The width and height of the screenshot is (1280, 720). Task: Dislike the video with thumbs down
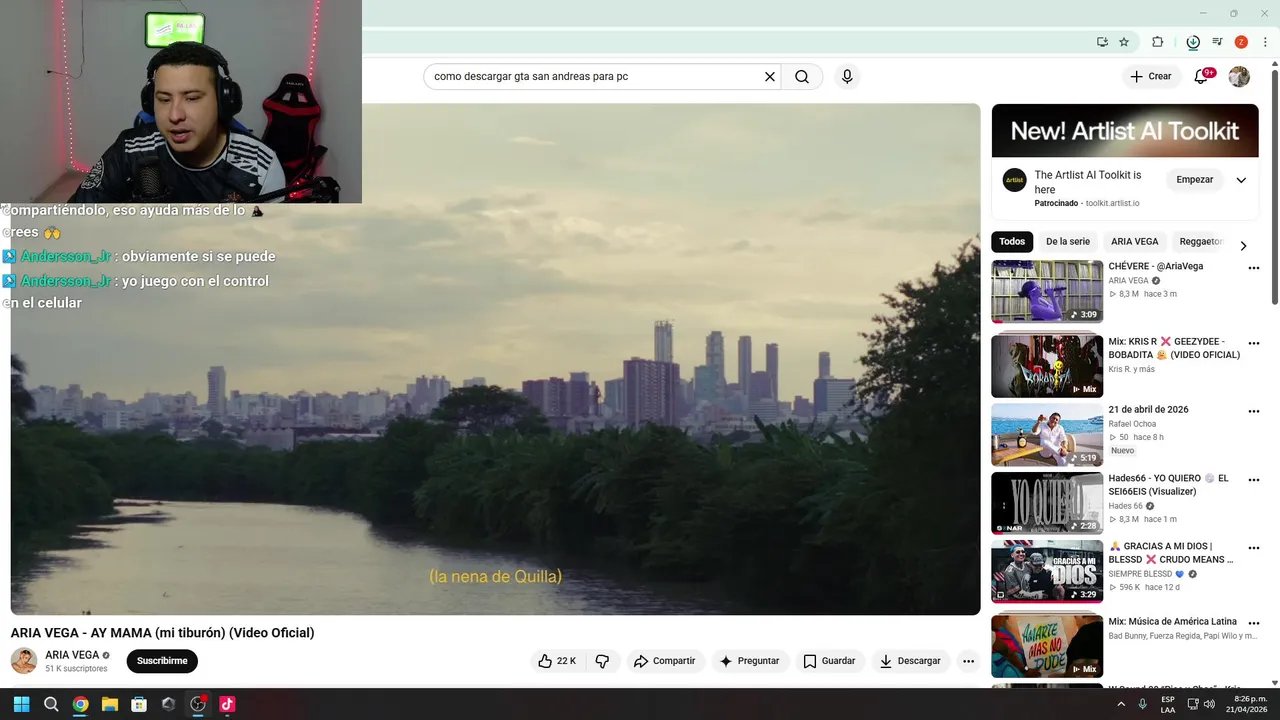point(602,661)
